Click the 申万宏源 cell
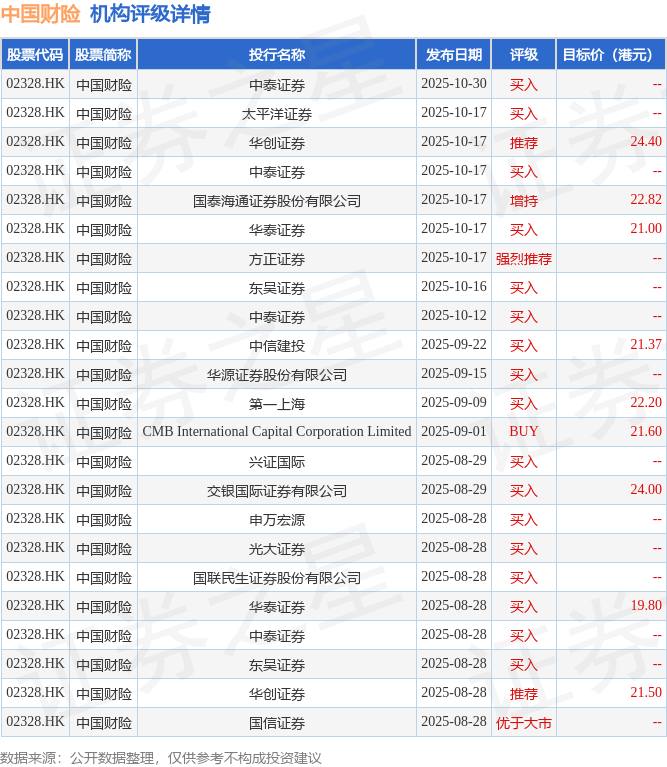This screenshot has height=767, width=667. click(x=277, y=520)
